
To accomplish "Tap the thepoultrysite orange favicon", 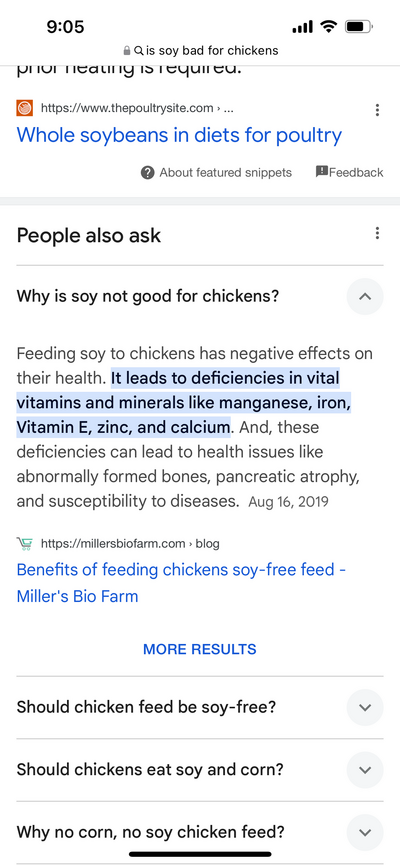I will pyautogui.click(x=25, y=108).
